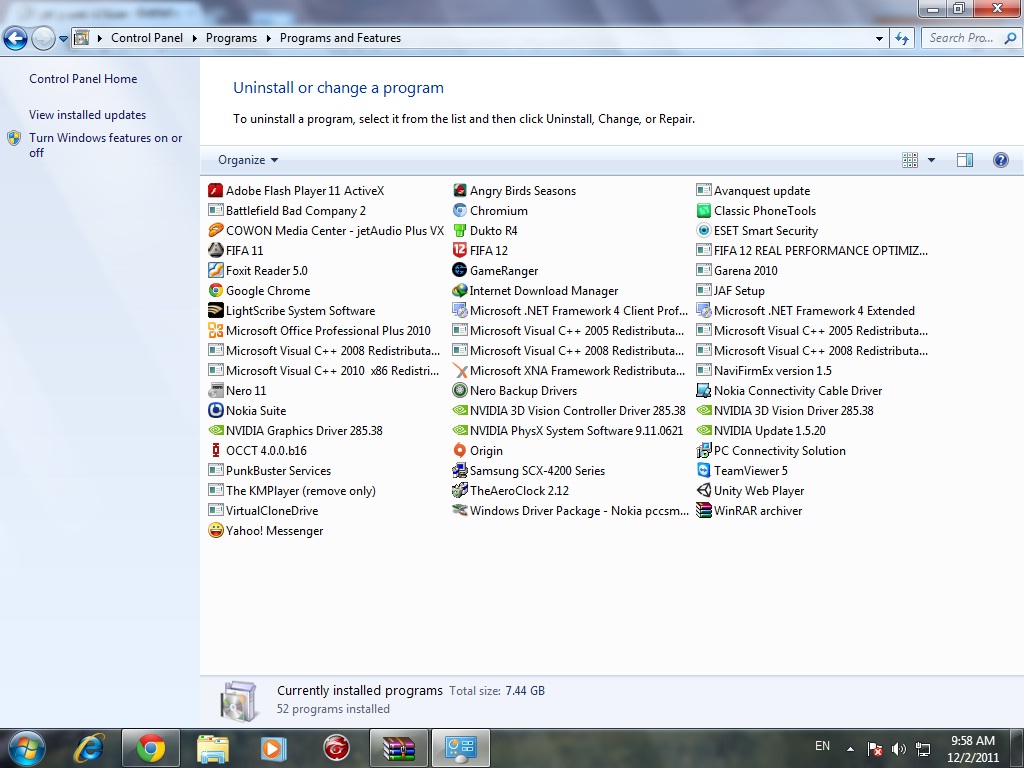Expand the arrow after Control Panel breadcrumb
Viewport: 1024px width, 768px height.
(x=195, y=39)
